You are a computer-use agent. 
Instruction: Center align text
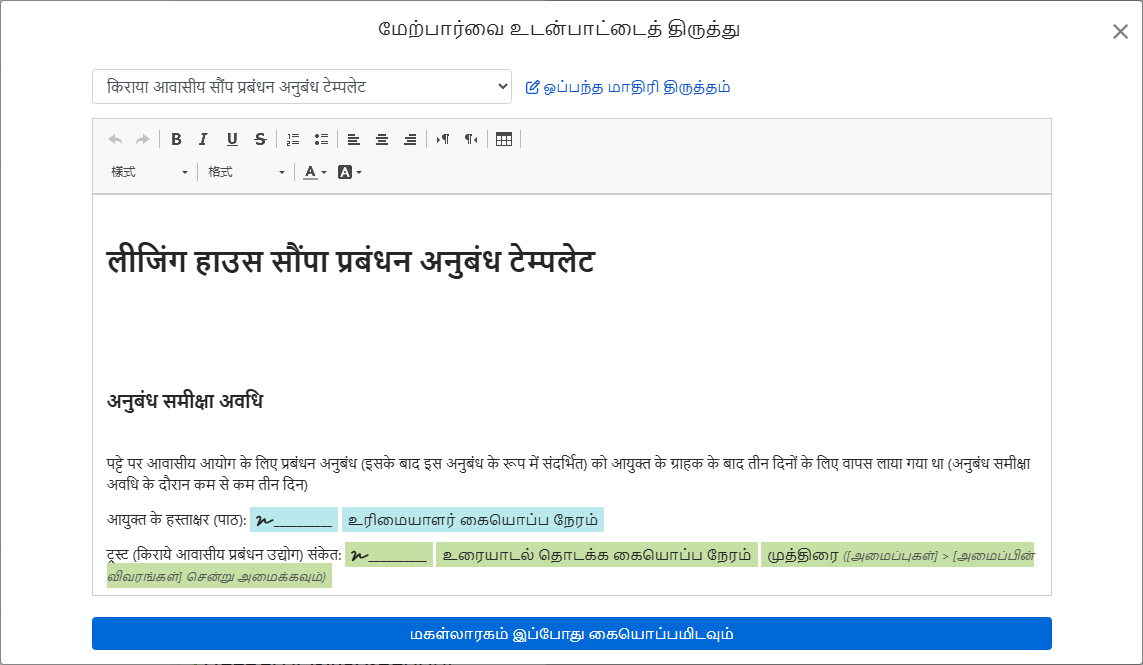point(382,139)
